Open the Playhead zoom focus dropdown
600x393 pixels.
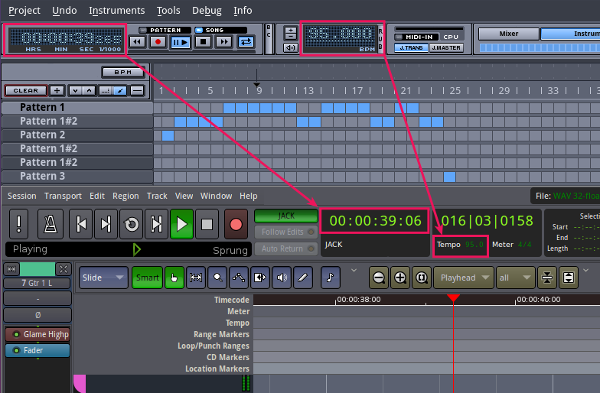pyautogui.click(x=463, y=277)
